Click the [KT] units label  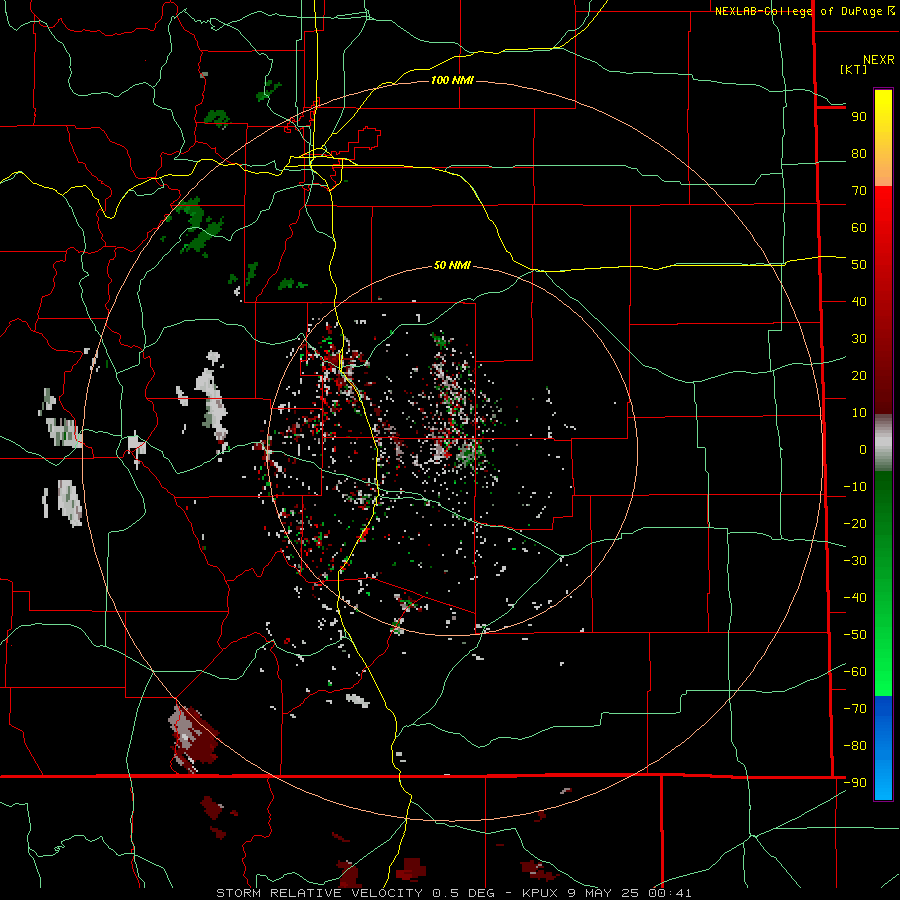[853, 69]
